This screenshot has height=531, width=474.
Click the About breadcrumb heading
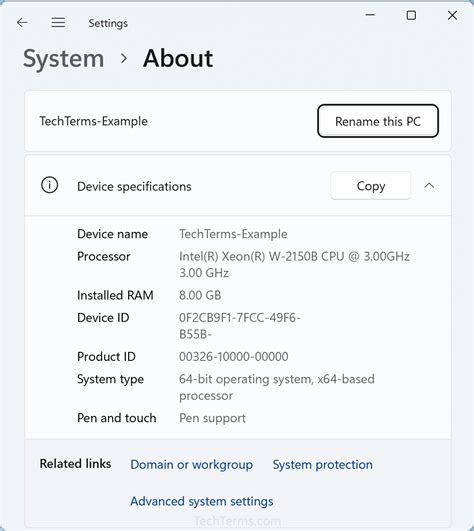coord(178,58)
